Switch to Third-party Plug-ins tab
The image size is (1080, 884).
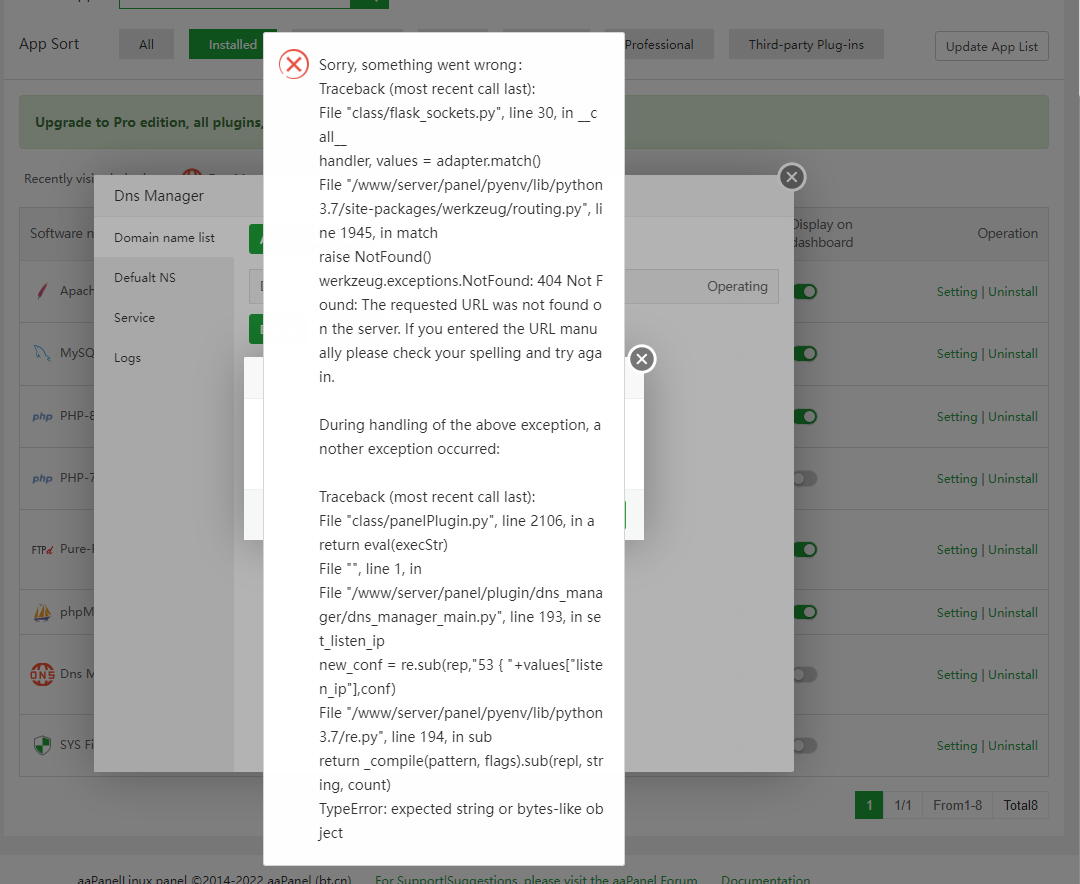[x=806, y=44]
